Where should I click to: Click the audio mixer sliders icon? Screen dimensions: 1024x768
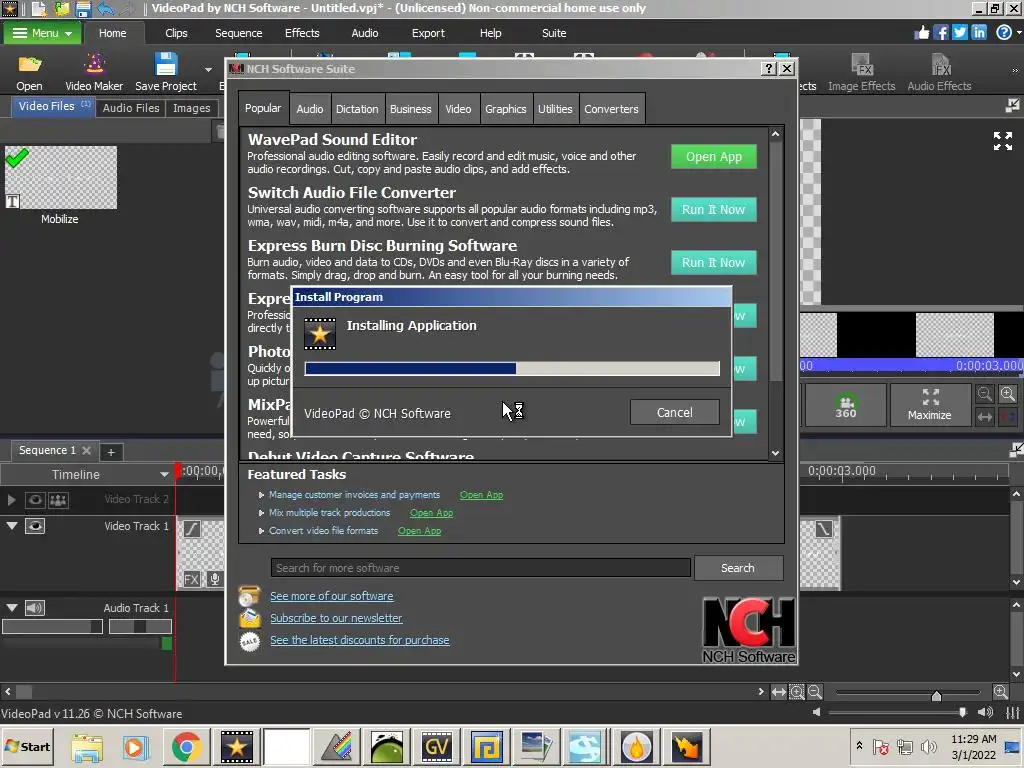(x=1012, y=712)
